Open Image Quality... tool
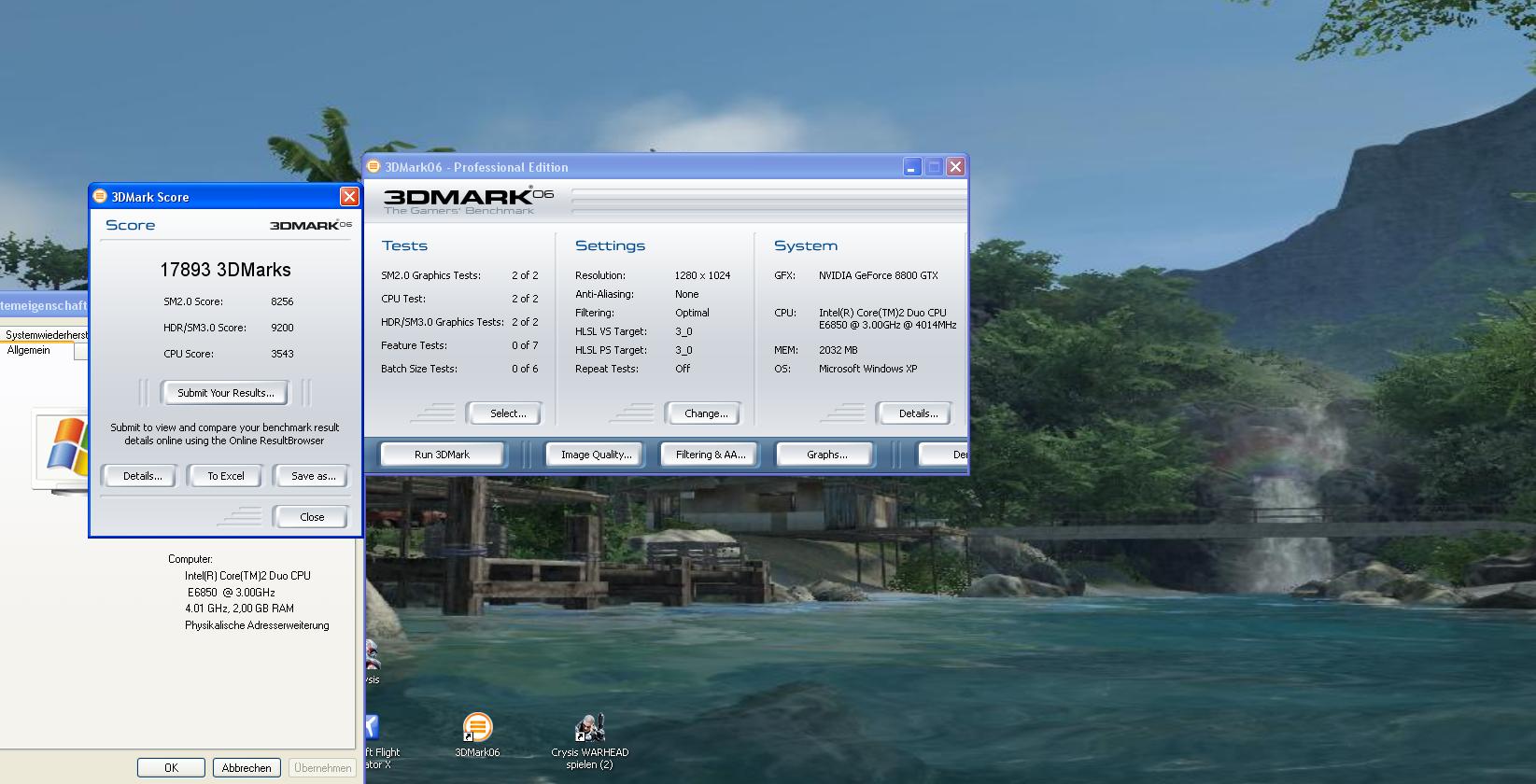Screen dimensions: 1536x784 point(596,455)
